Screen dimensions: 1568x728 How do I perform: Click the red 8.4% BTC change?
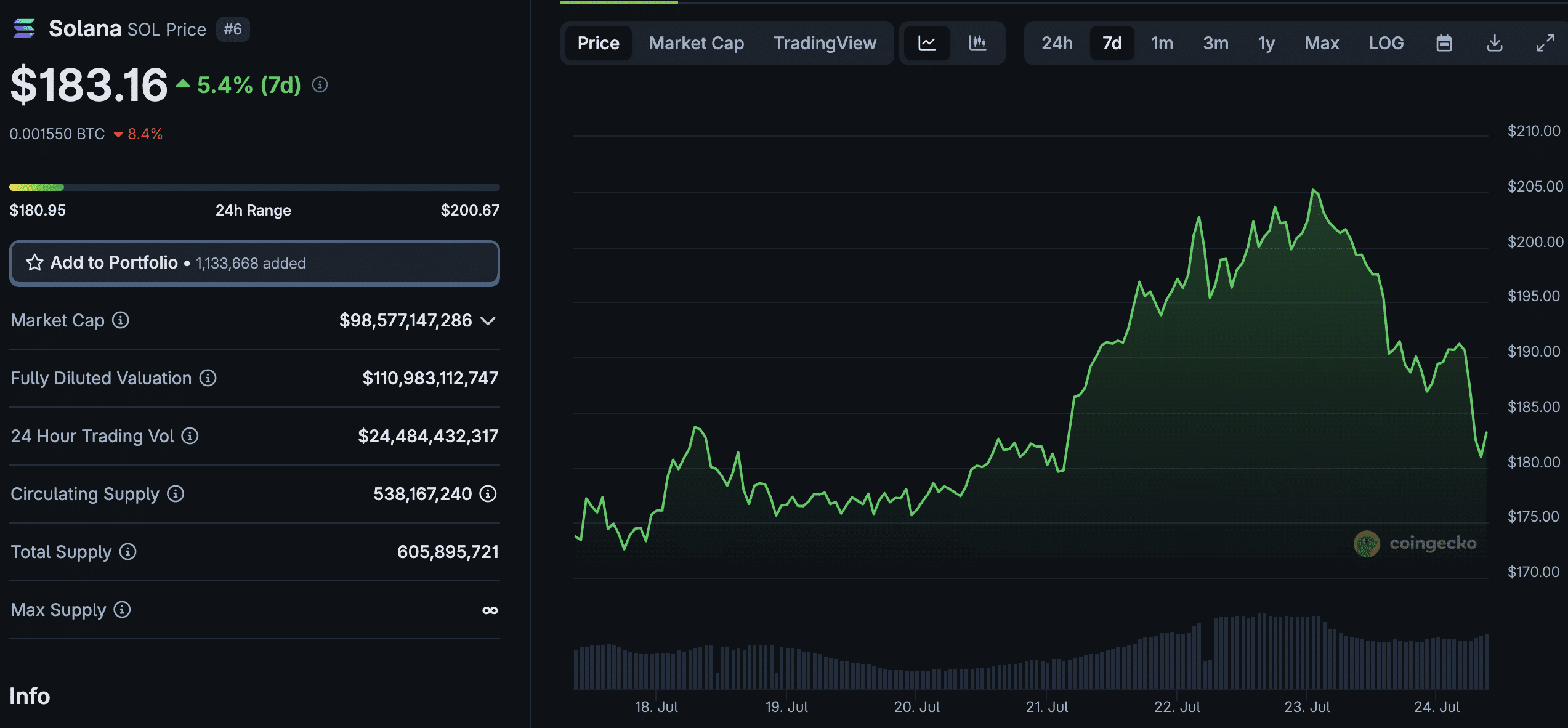145,134
